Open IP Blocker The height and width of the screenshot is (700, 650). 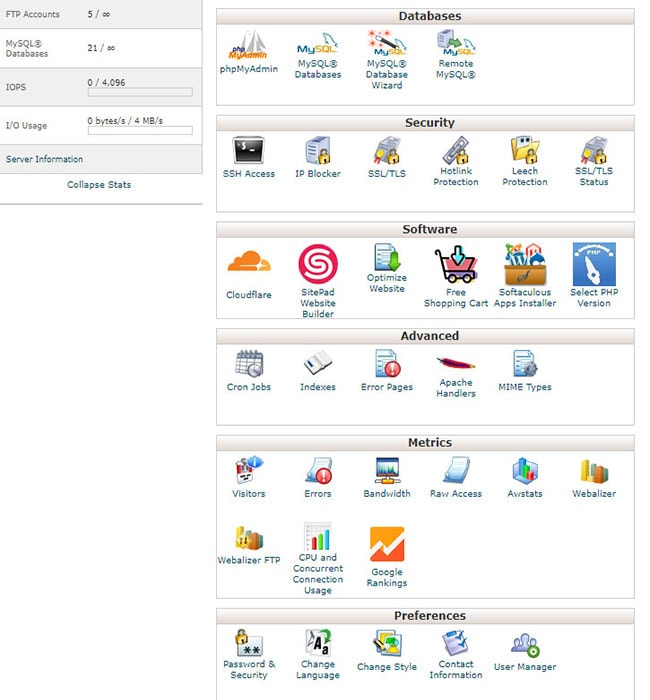(x=318, y=158)
